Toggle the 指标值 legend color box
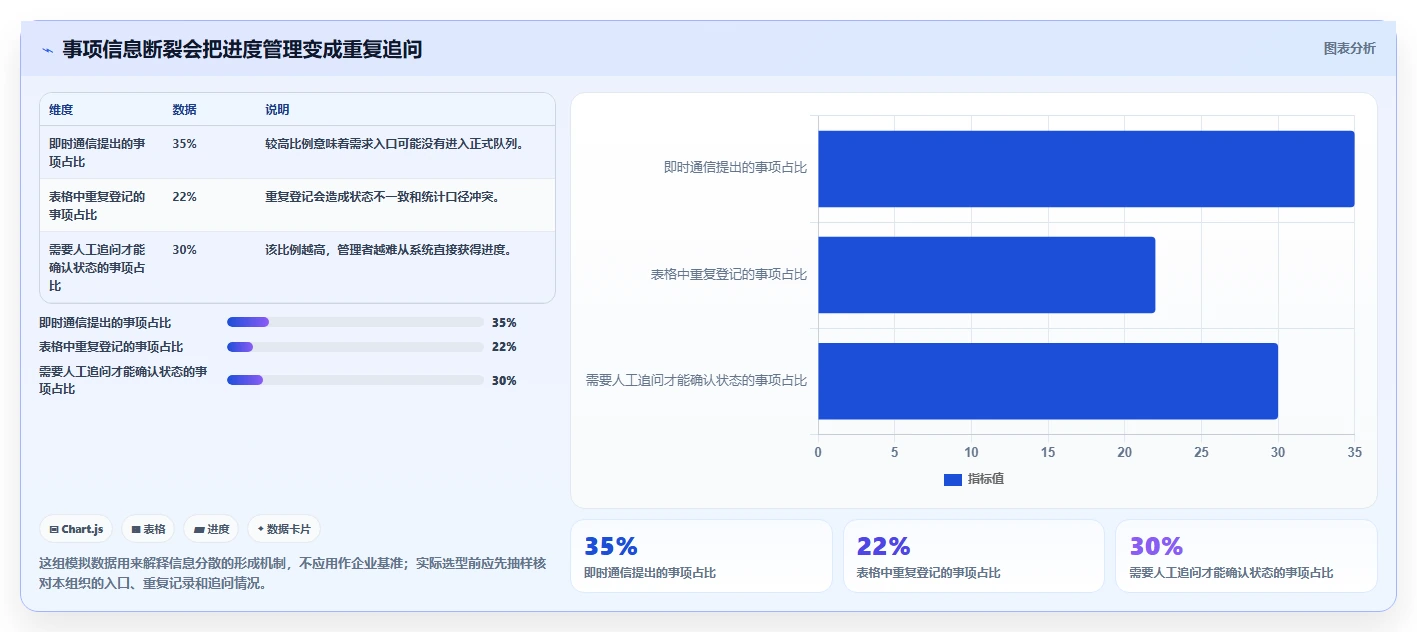 click(x=953, y=480)
